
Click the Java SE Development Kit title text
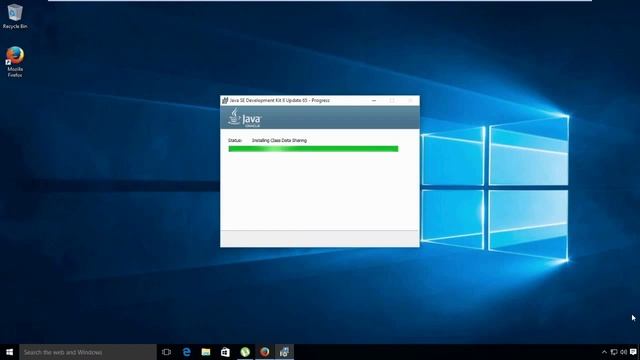click(280, 100)
